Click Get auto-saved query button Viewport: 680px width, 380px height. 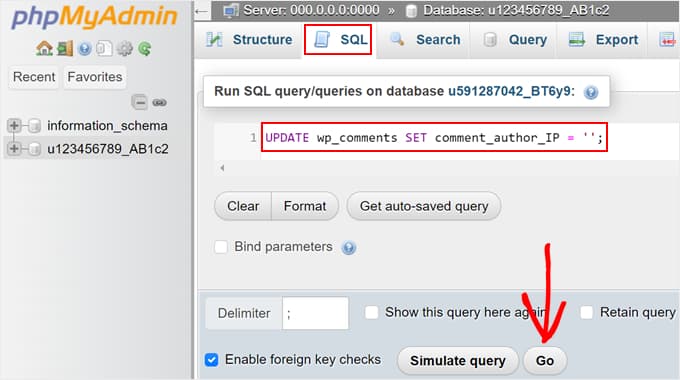click(424, 206)
